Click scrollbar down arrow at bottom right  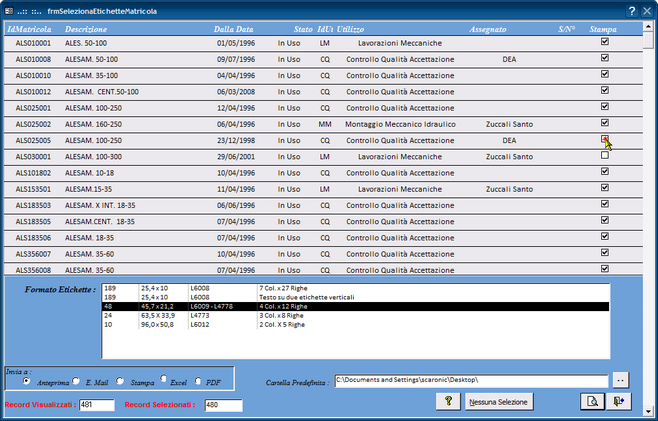[x=648, y=412]
